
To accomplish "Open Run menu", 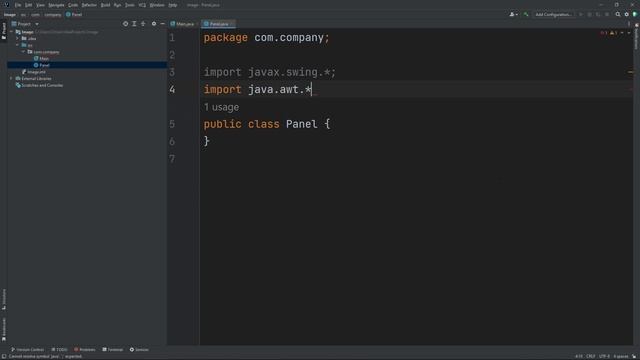I will click(x=118, y=5).
